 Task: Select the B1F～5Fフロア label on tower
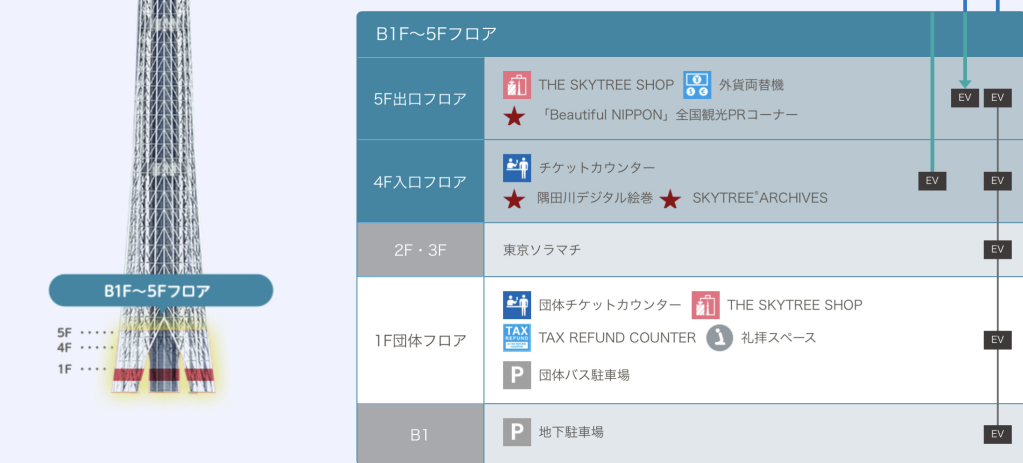160,290
